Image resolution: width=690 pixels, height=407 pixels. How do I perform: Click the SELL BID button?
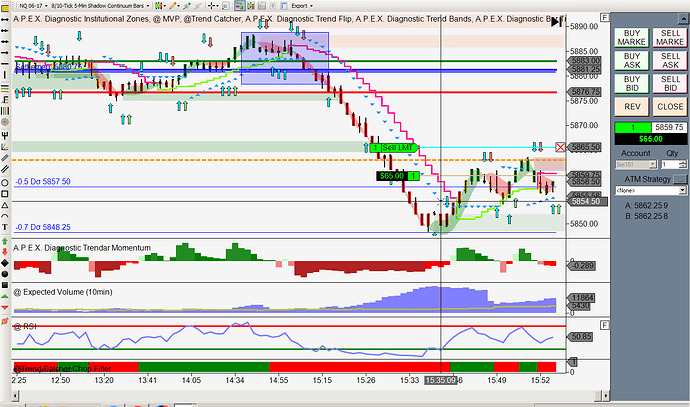coord(670,84)
